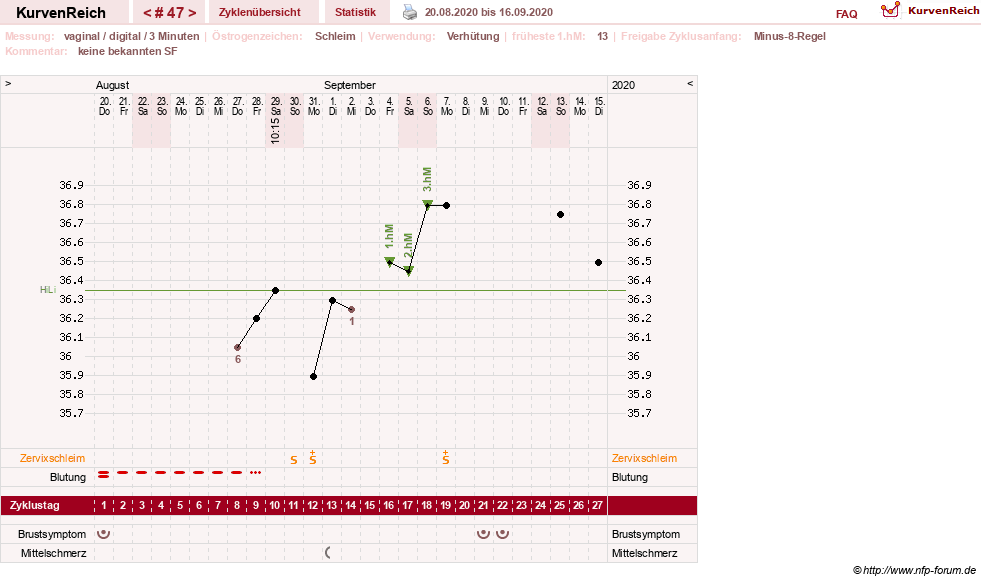Click the heavy bleeding mark on cycle day 1
This screenshot has height=582, width=981.
coord(104,475)
